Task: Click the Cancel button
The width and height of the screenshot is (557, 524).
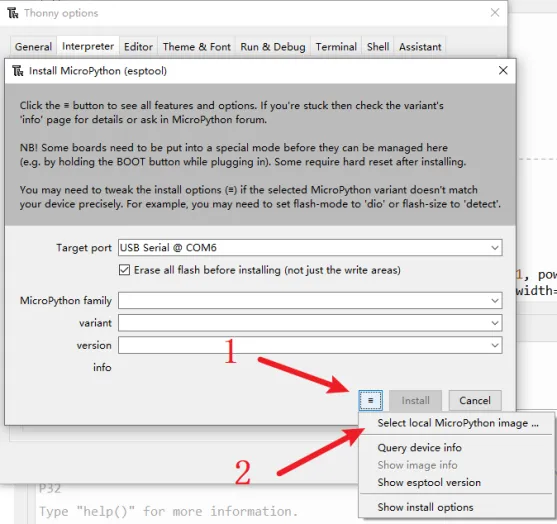Action: point(475,400)
